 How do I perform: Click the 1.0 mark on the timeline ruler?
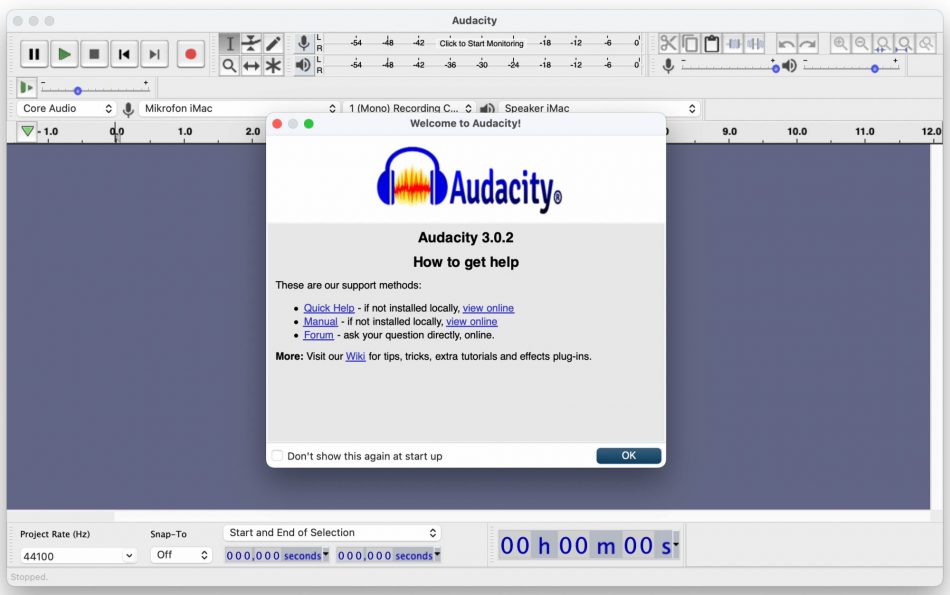coord(185,131)
